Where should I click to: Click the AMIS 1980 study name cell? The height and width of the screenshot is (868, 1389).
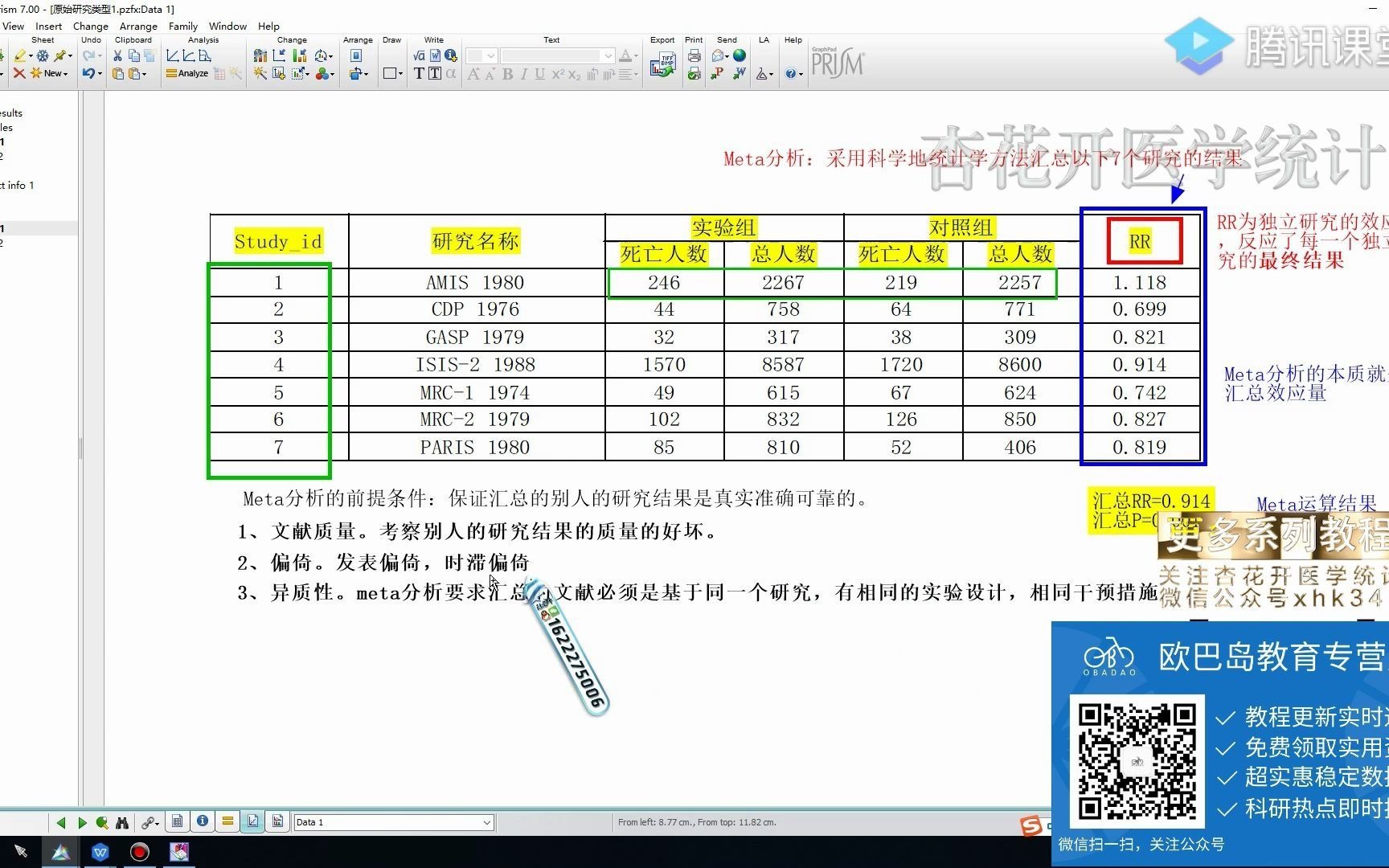click(476, 283)
